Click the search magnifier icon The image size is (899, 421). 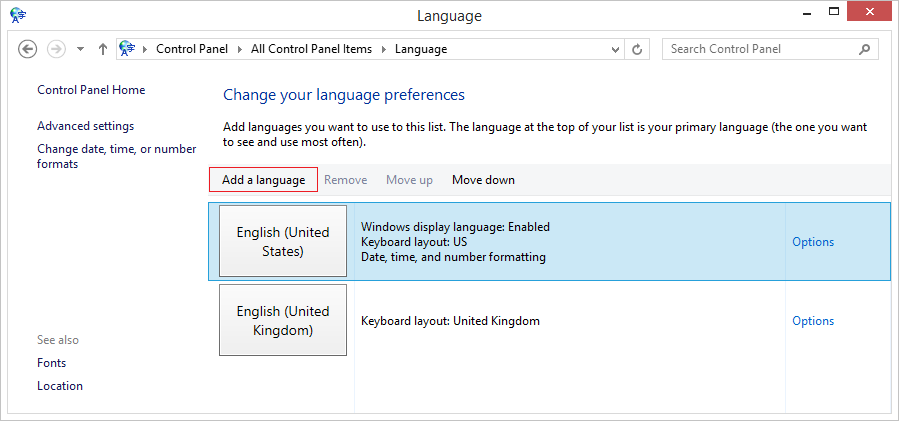click(864, 49)
